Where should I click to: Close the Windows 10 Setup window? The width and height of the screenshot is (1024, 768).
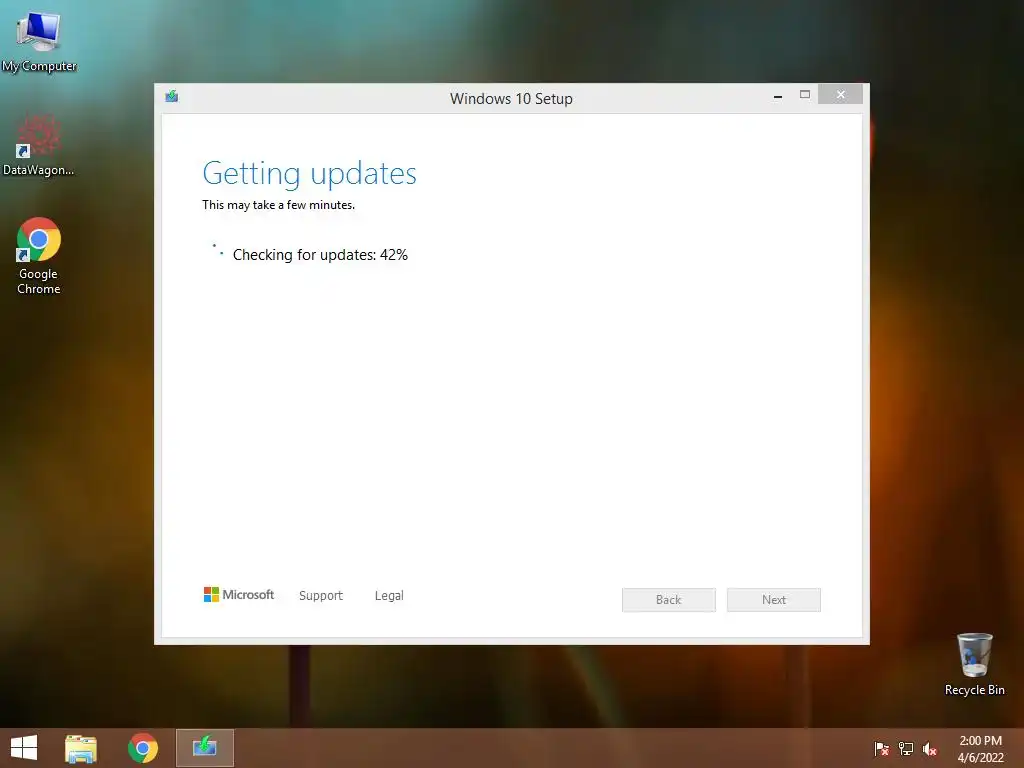[x=840, y=95]
